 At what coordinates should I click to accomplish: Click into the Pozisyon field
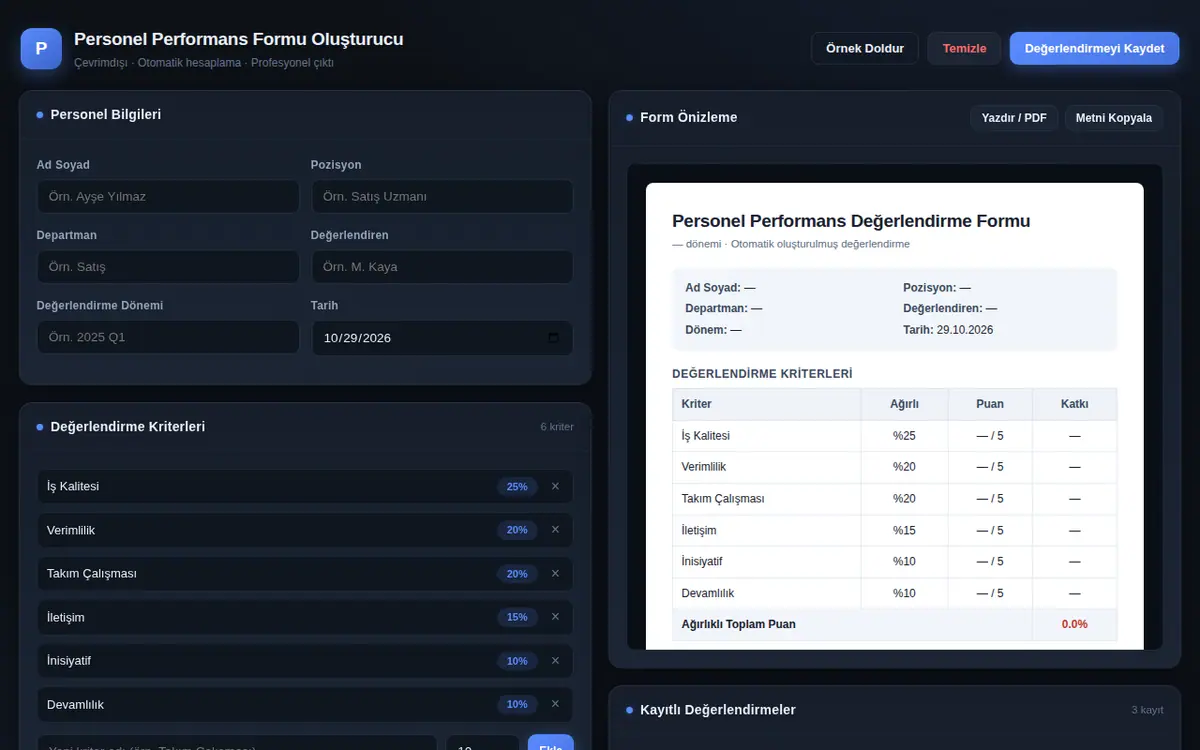click(442, 196)
